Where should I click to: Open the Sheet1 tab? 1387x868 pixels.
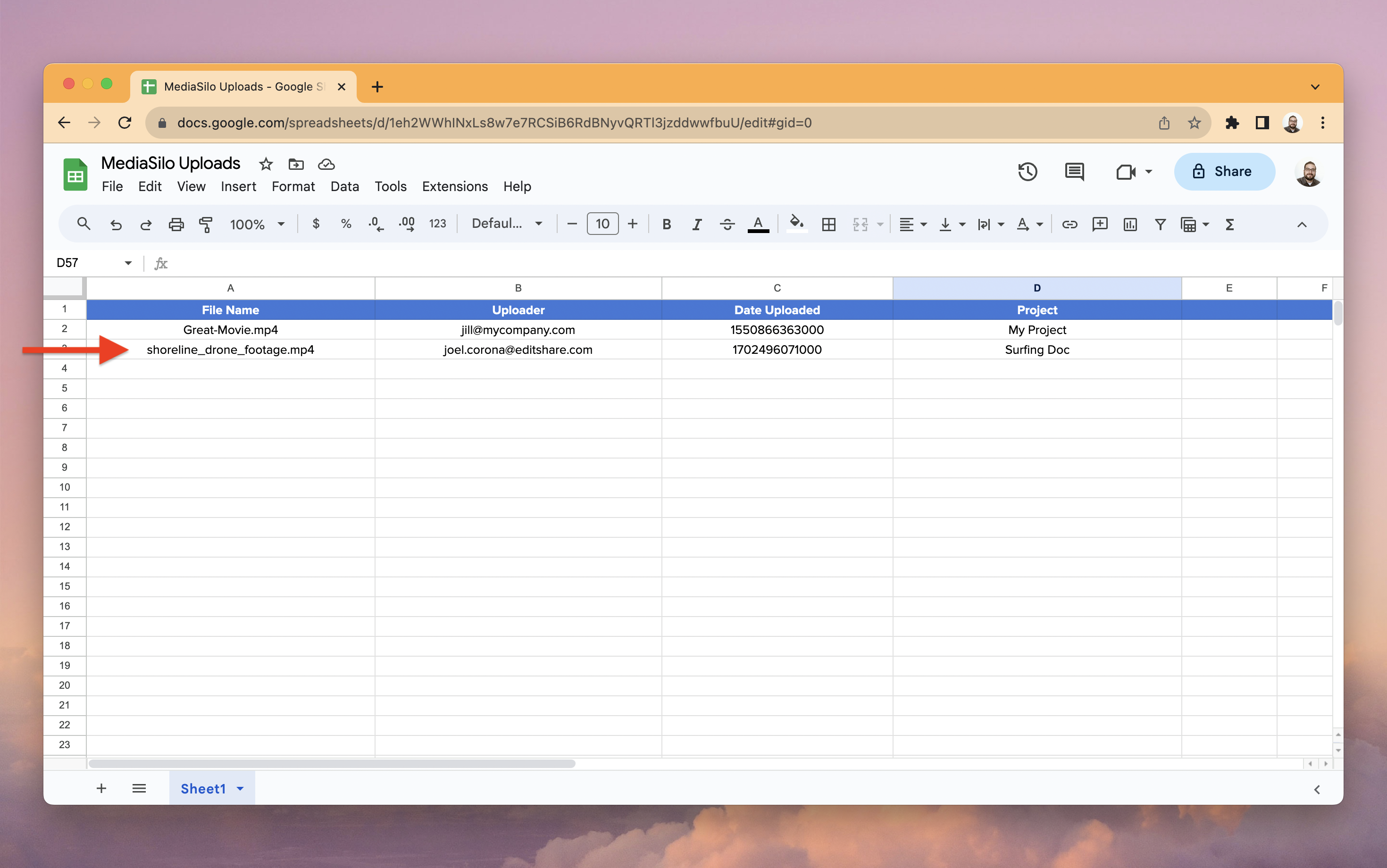(212, 788)
